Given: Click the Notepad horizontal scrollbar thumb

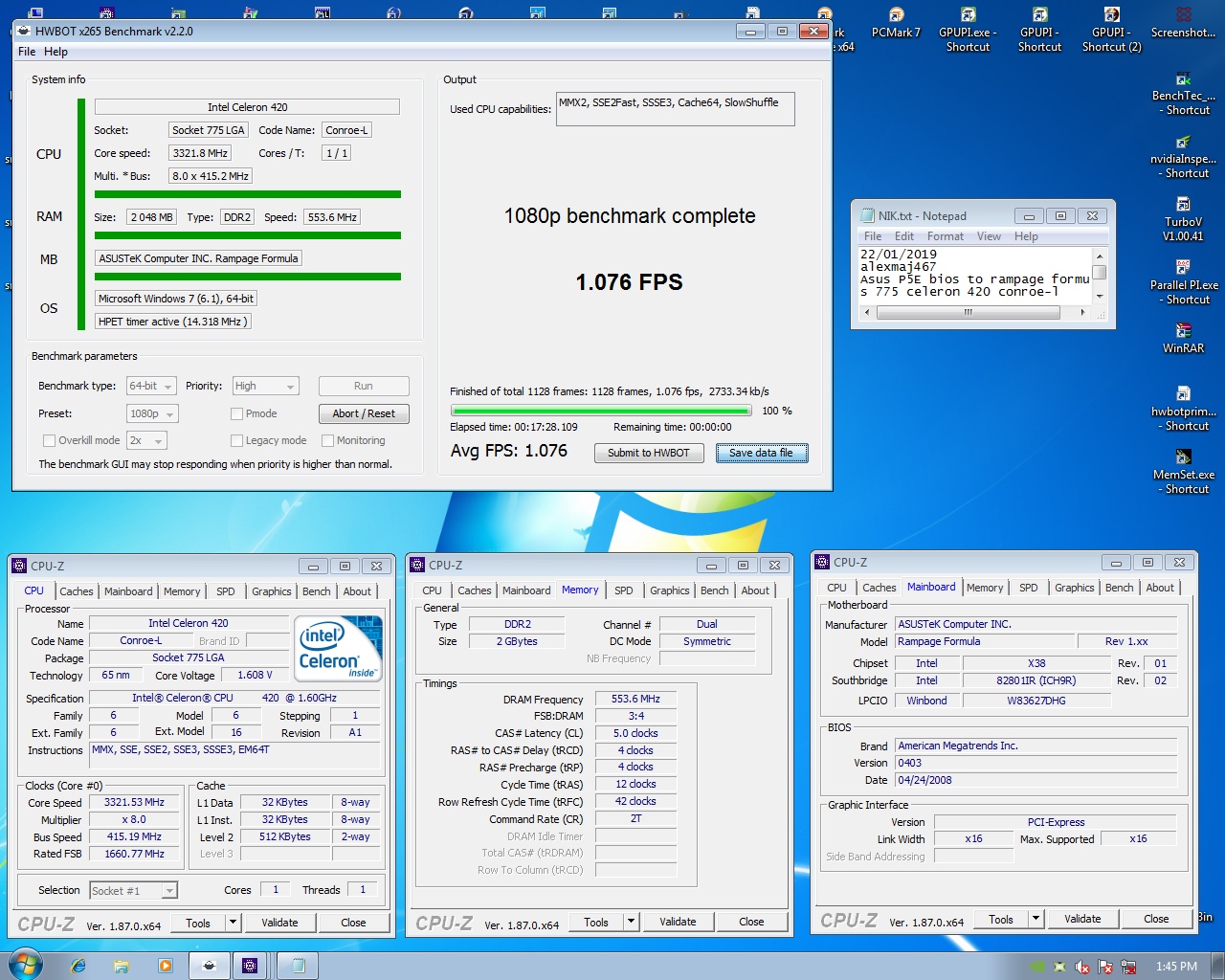Looking at the screenshot, I should [x=968, y=312].
